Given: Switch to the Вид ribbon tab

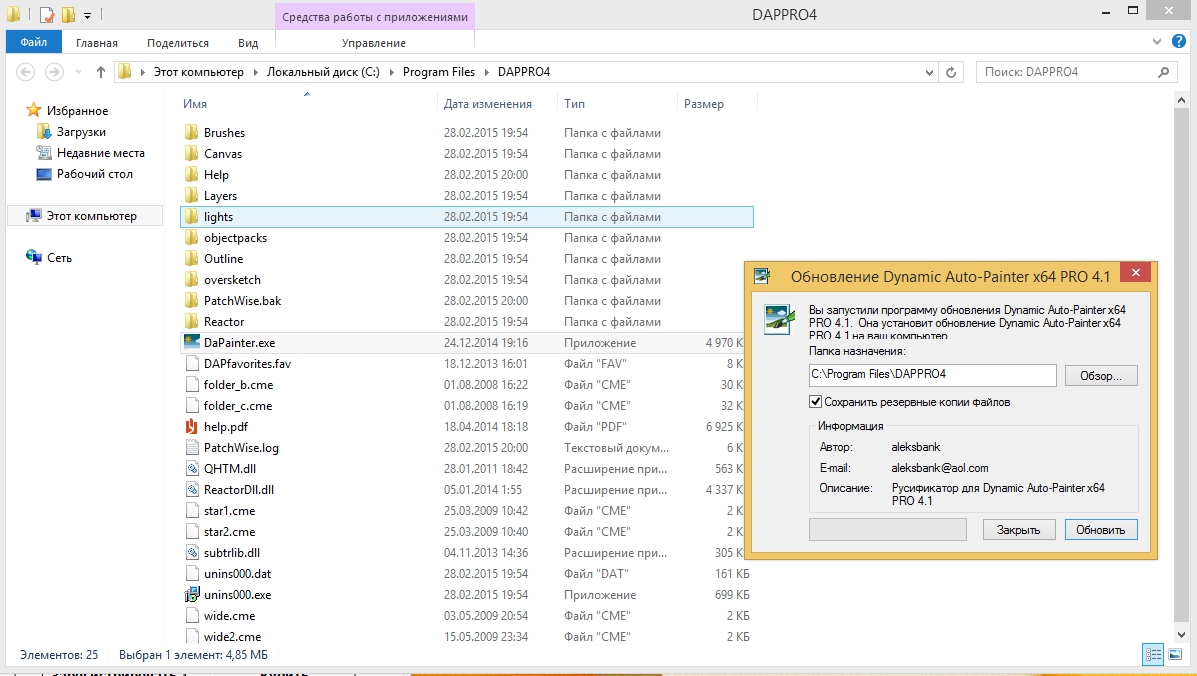Looking at the screenshot, I should pos(248,43).
